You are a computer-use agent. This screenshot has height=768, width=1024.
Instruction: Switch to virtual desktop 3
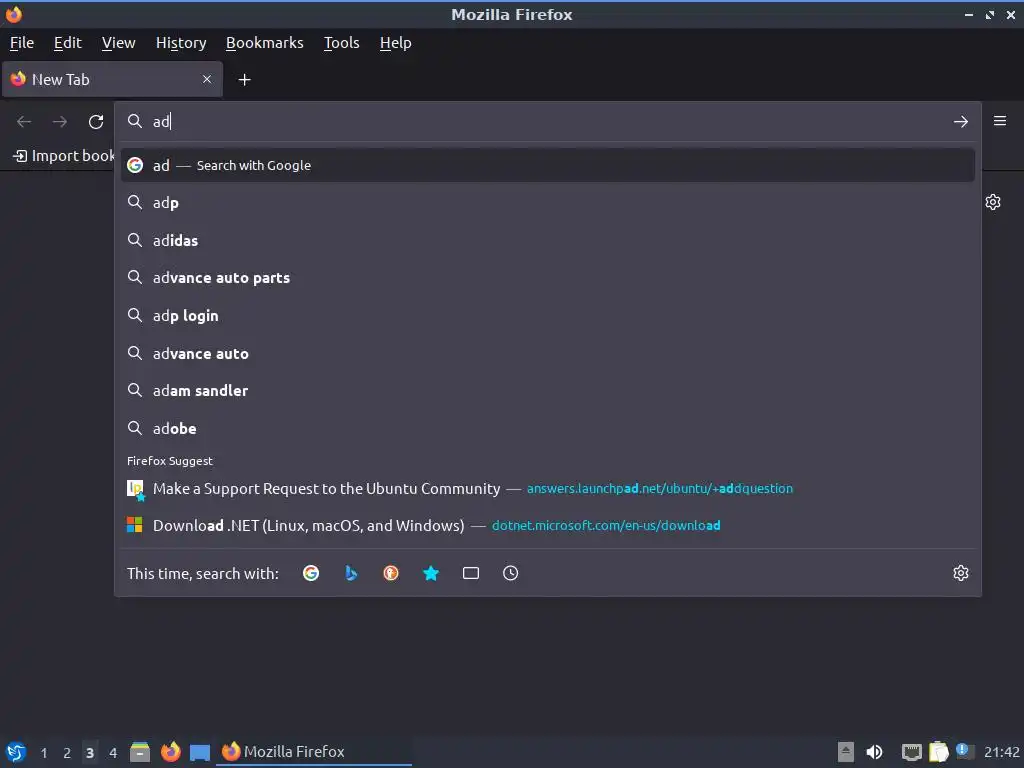pyautogui.click(x=90, y=753)
